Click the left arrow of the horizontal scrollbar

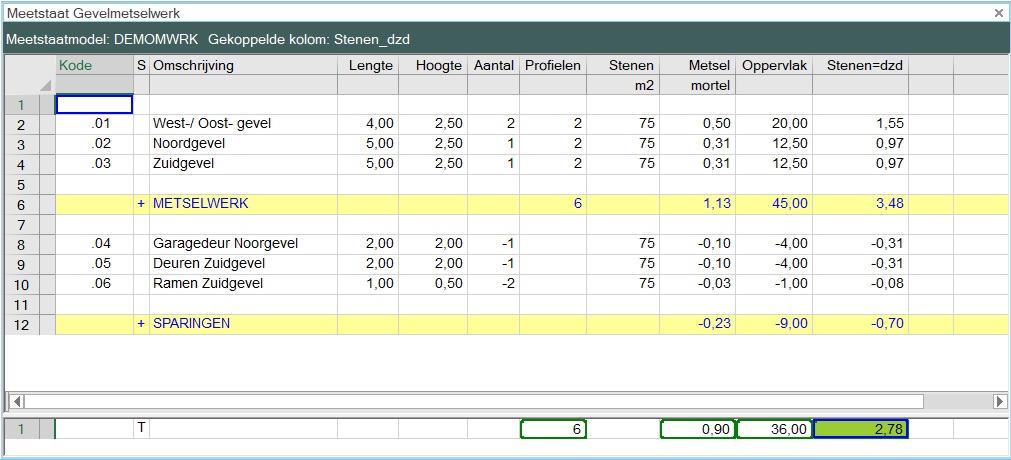click(x=15, y=401)
